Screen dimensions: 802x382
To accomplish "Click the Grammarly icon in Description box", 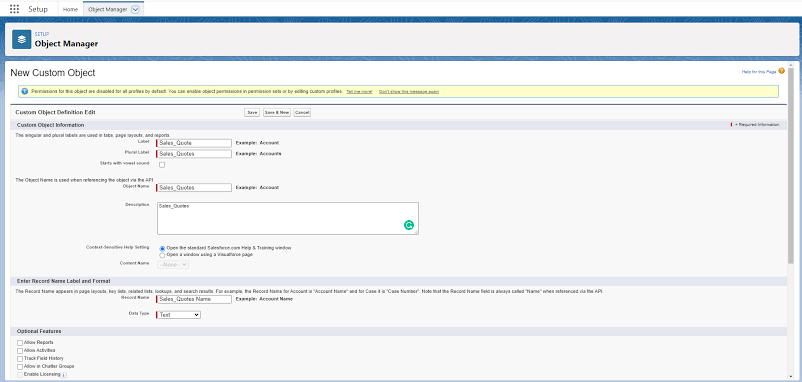I will (x=408, y=225).
